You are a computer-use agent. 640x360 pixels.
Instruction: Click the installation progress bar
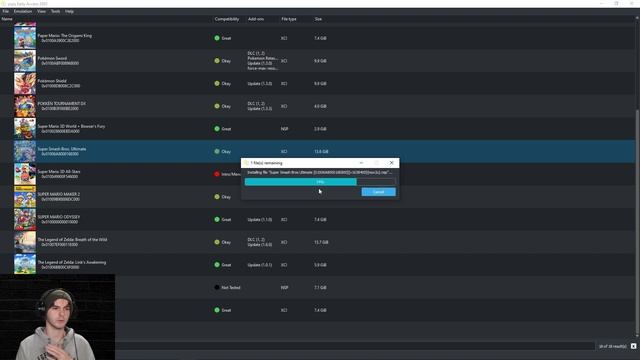(x=320, y=182)
